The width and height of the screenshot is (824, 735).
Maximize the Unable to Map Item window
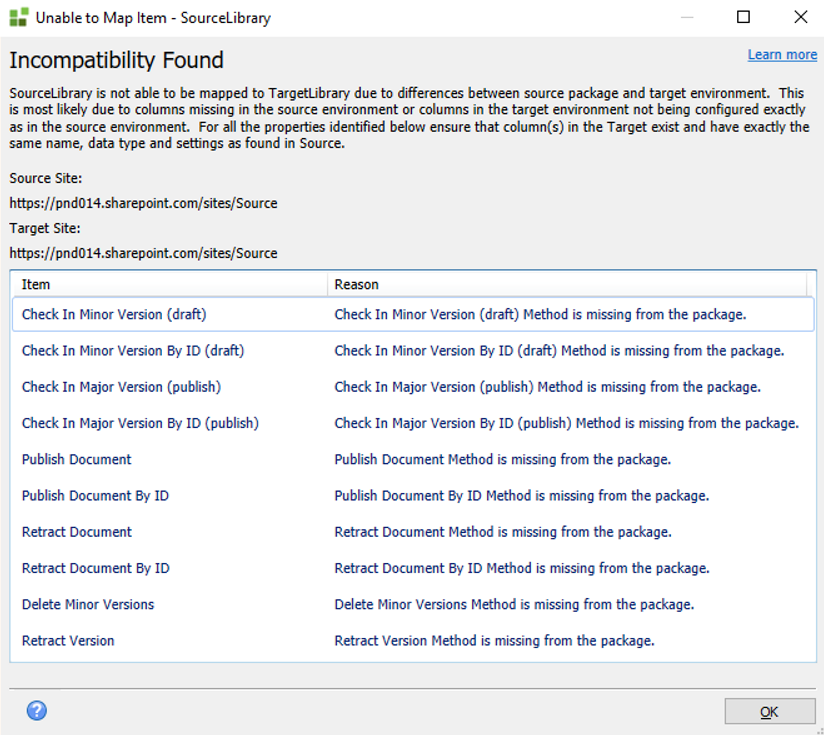(743, 17)
